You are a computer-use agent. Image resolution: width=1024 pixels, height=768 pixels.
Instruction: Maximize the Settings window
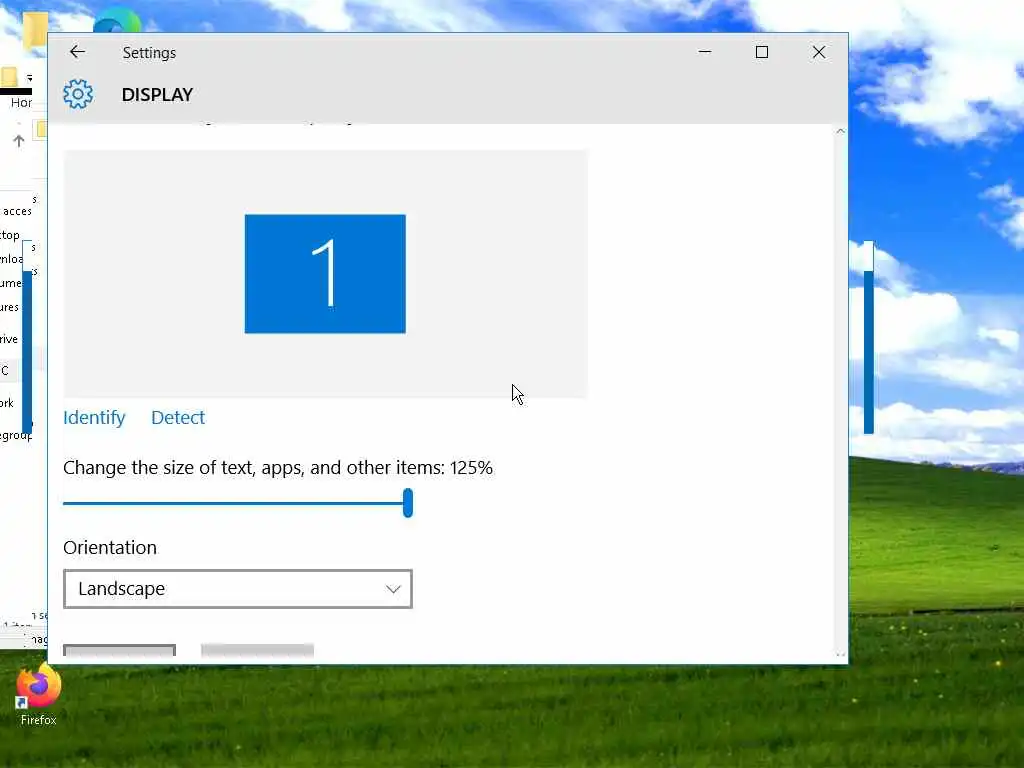761,52
